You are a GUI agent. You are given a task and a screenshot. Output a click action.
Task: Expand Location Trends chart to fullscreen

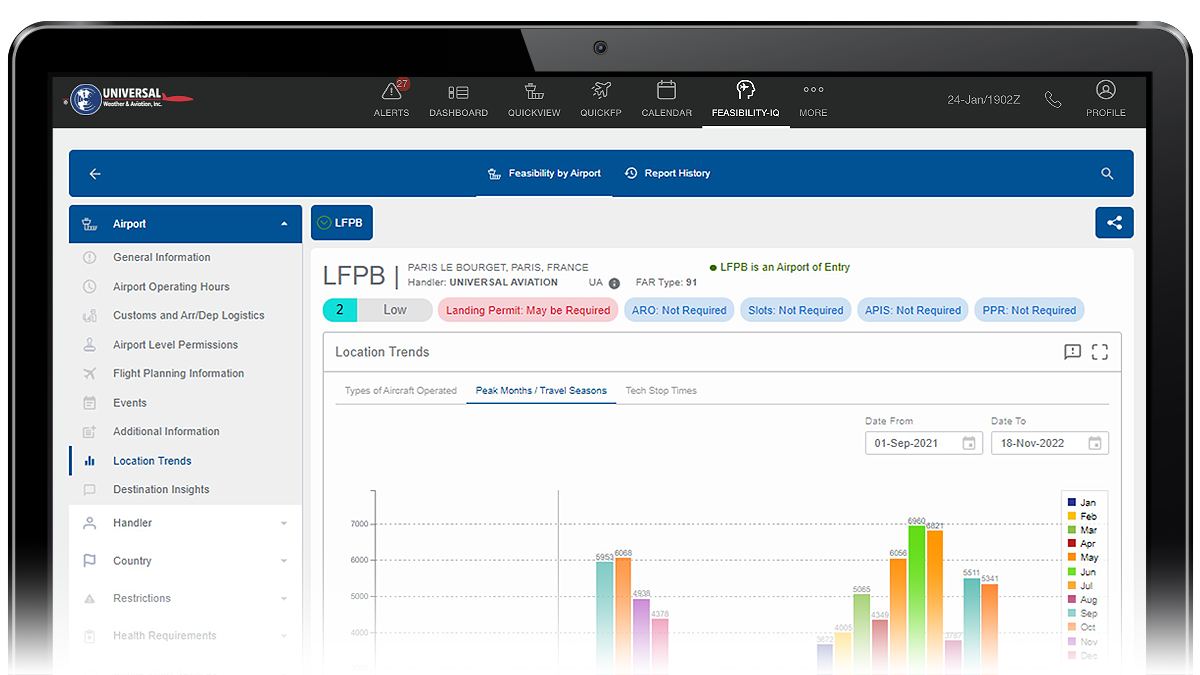point(1100,352)
